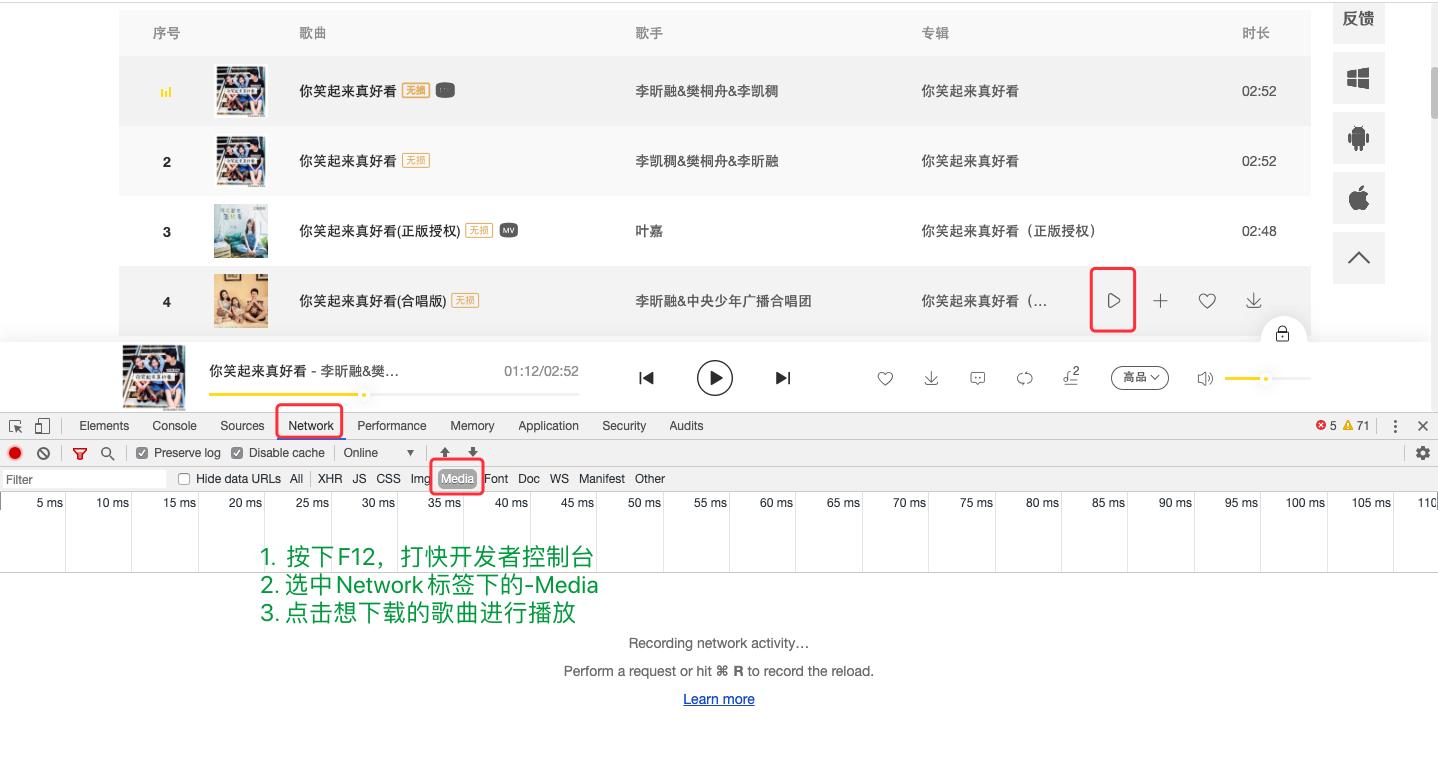
Task: Enable the Hide data URLs checkbox
Action: pyautogui.click(x=183, y=478)
